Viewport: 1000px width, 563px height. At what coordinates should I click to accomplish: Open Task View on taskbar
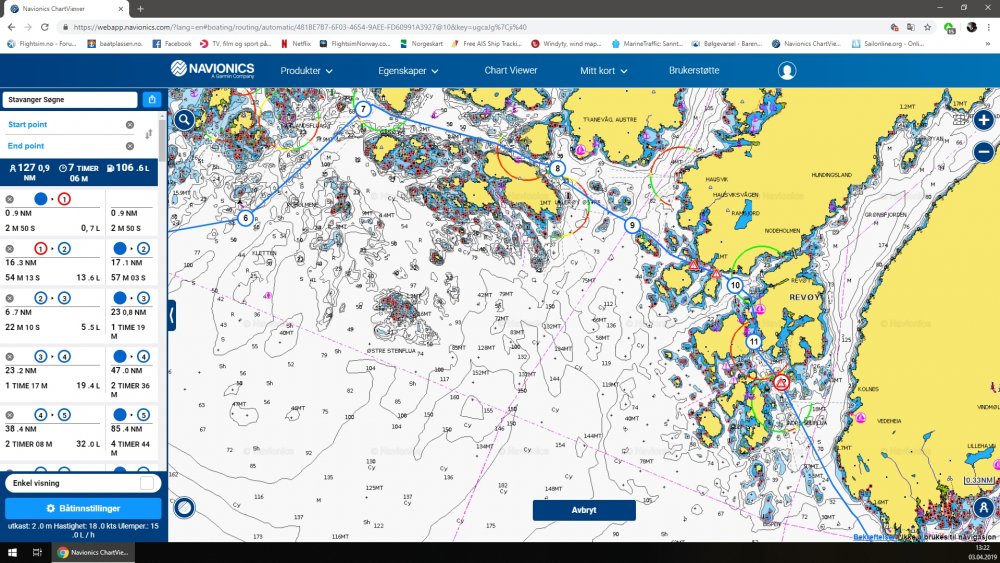pos(37,552)
